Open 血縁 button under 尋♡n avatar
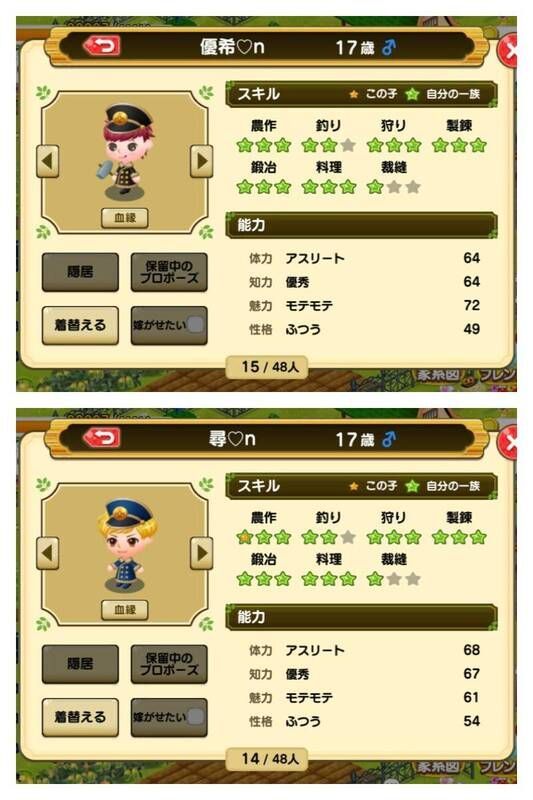This screenshot has width=533, height=800. click(x=125, y=610)
